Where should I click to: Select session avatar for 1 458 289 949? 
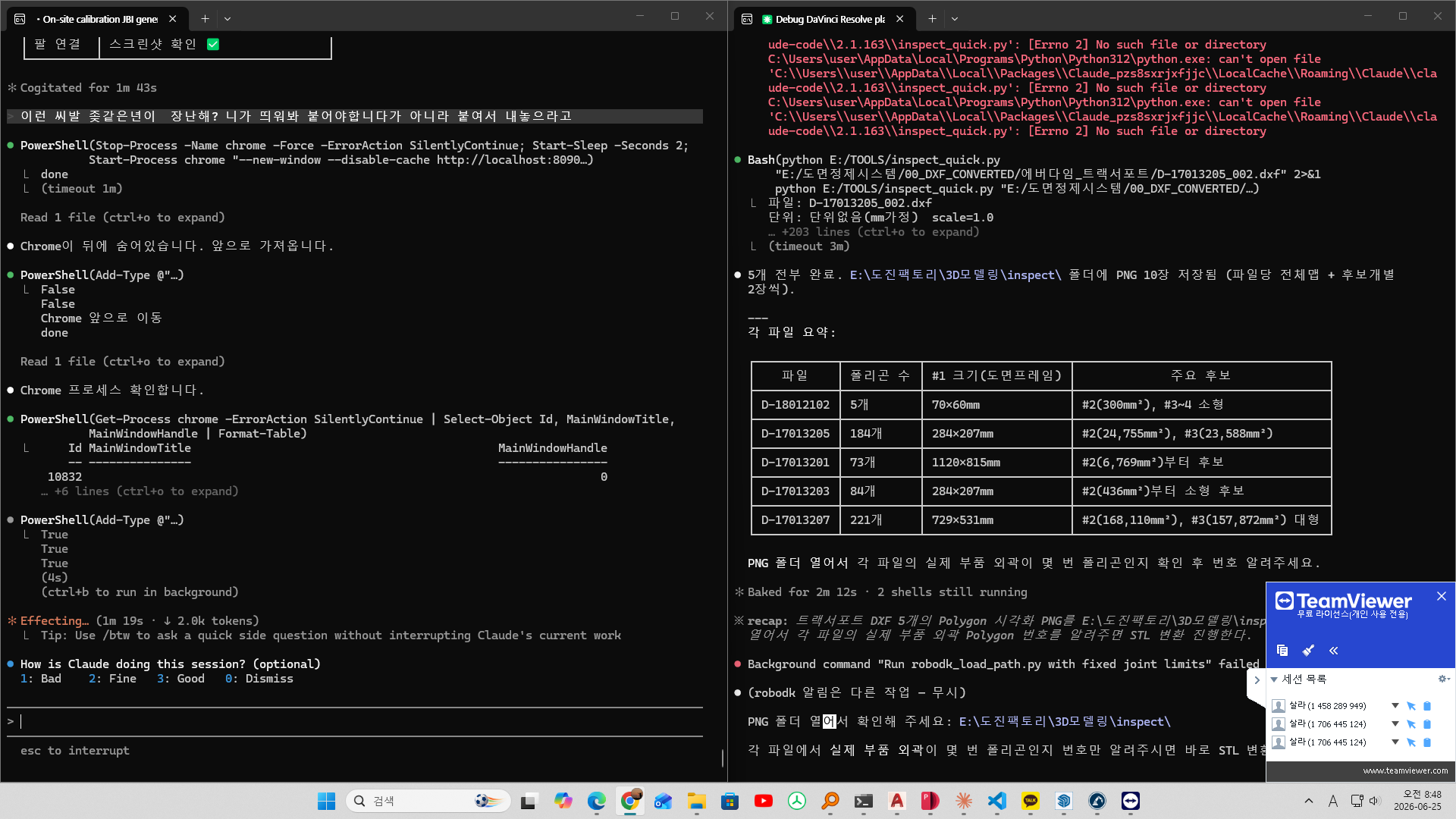(1279, 706)
